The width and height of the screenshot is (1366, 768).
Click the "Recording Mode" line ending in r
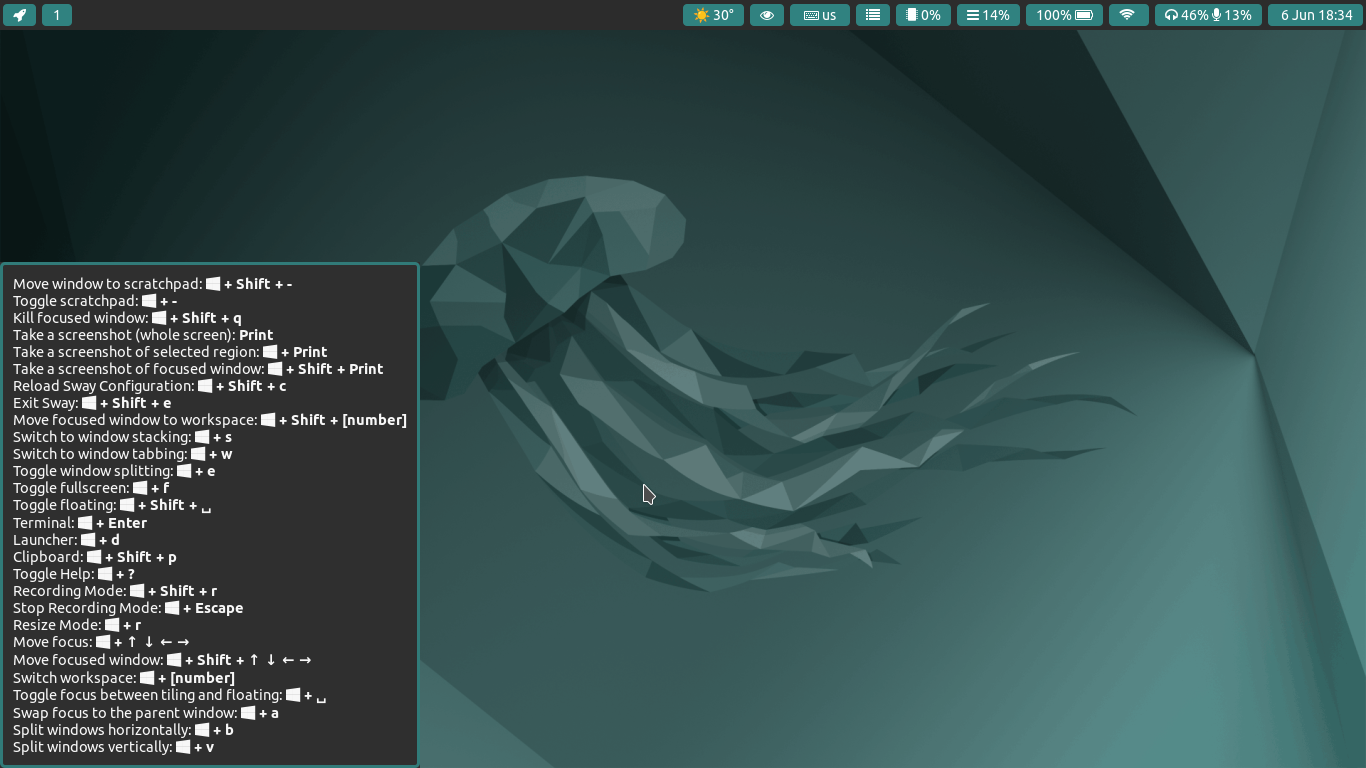click(115, 591)
